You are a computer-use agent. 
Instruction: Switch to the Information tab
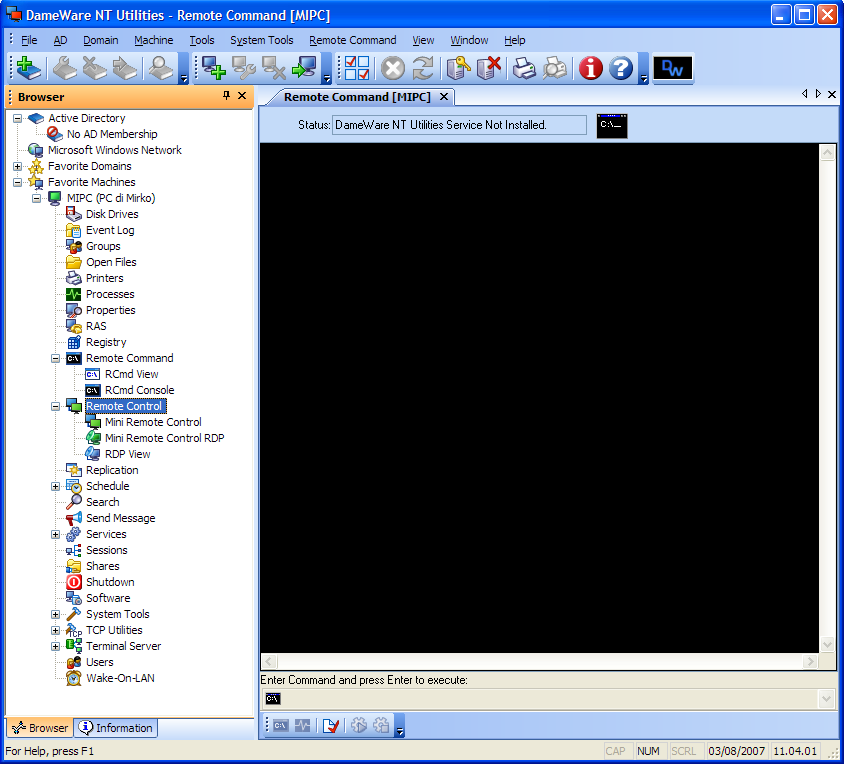pos(116,728)
